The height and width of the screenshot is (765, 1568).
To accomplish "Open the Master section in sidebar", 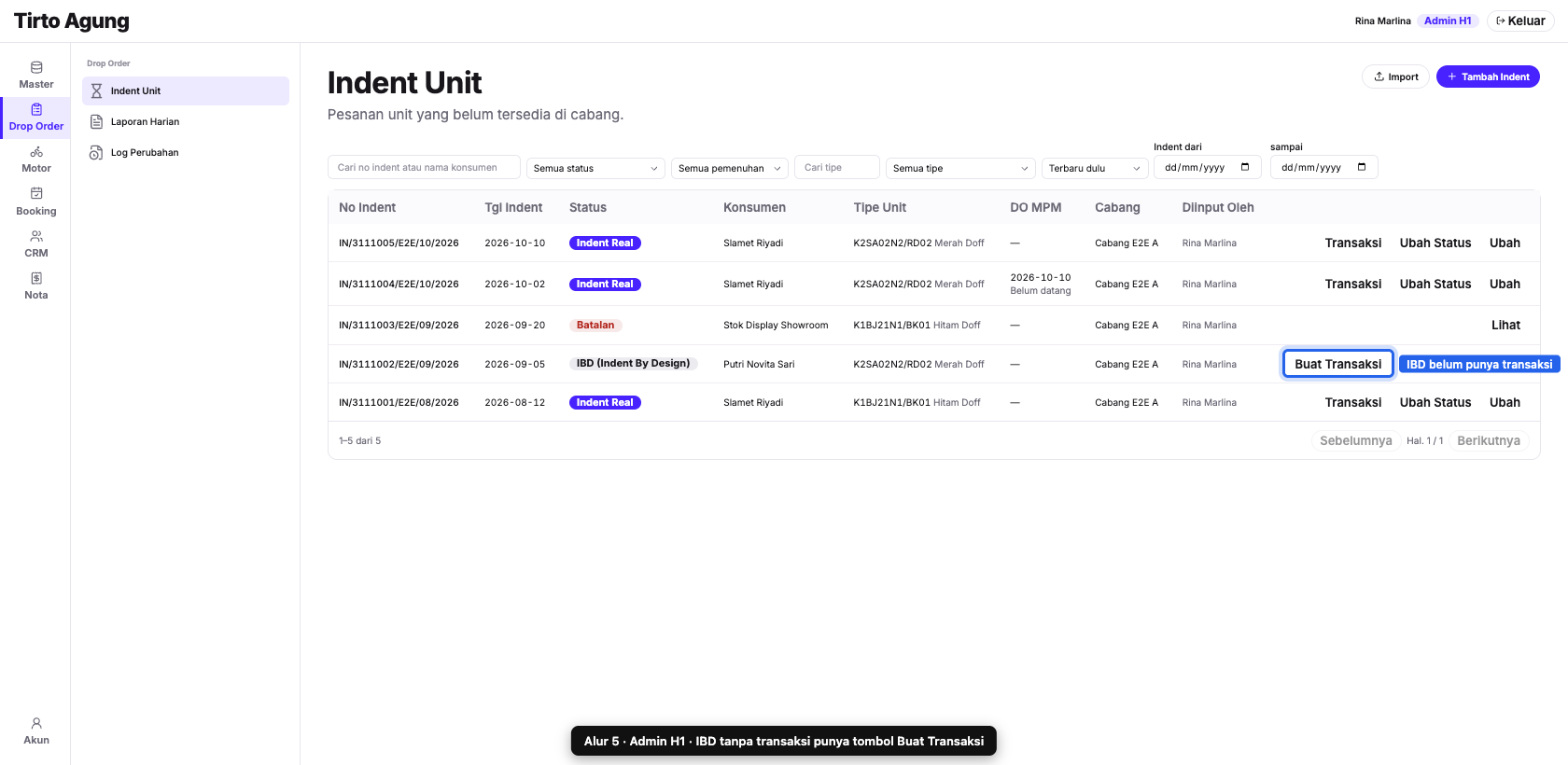I will [35, 75].
